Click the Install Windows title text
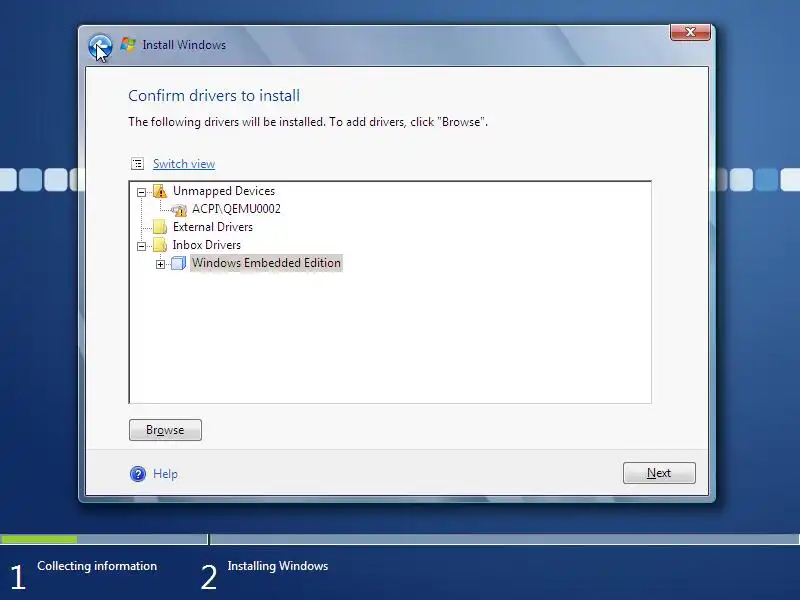Screen dimensions: 800x600 pos(184,45)
